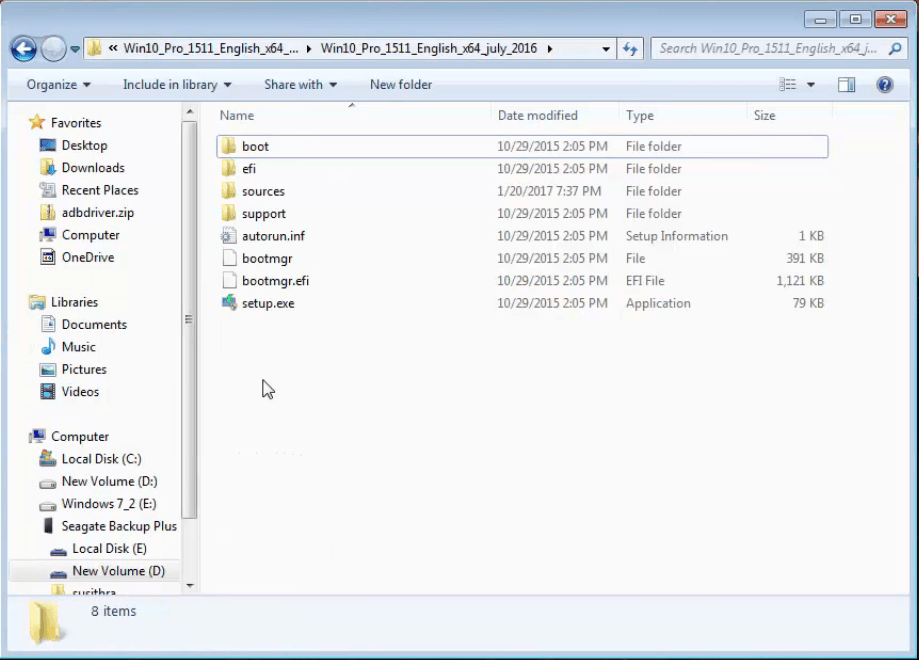919x660 pixels.
Task: Open the Pictures library
Action: pos(84,369)
